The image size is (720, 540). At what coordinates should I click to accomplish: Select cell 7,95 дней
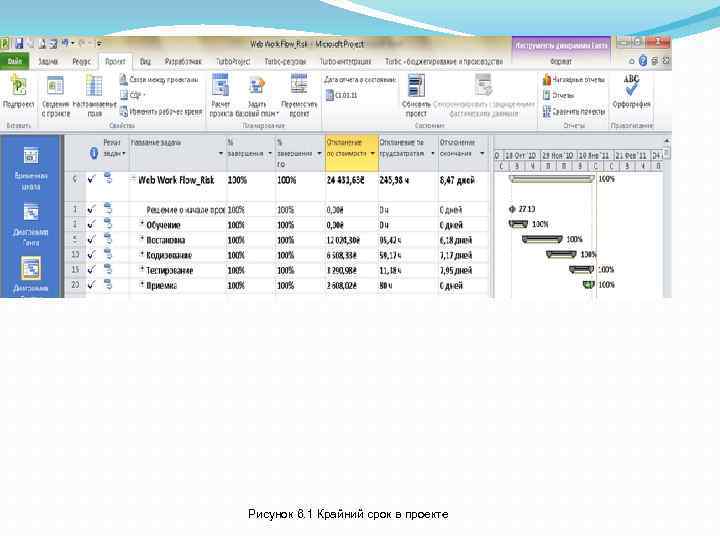(463, 270)
